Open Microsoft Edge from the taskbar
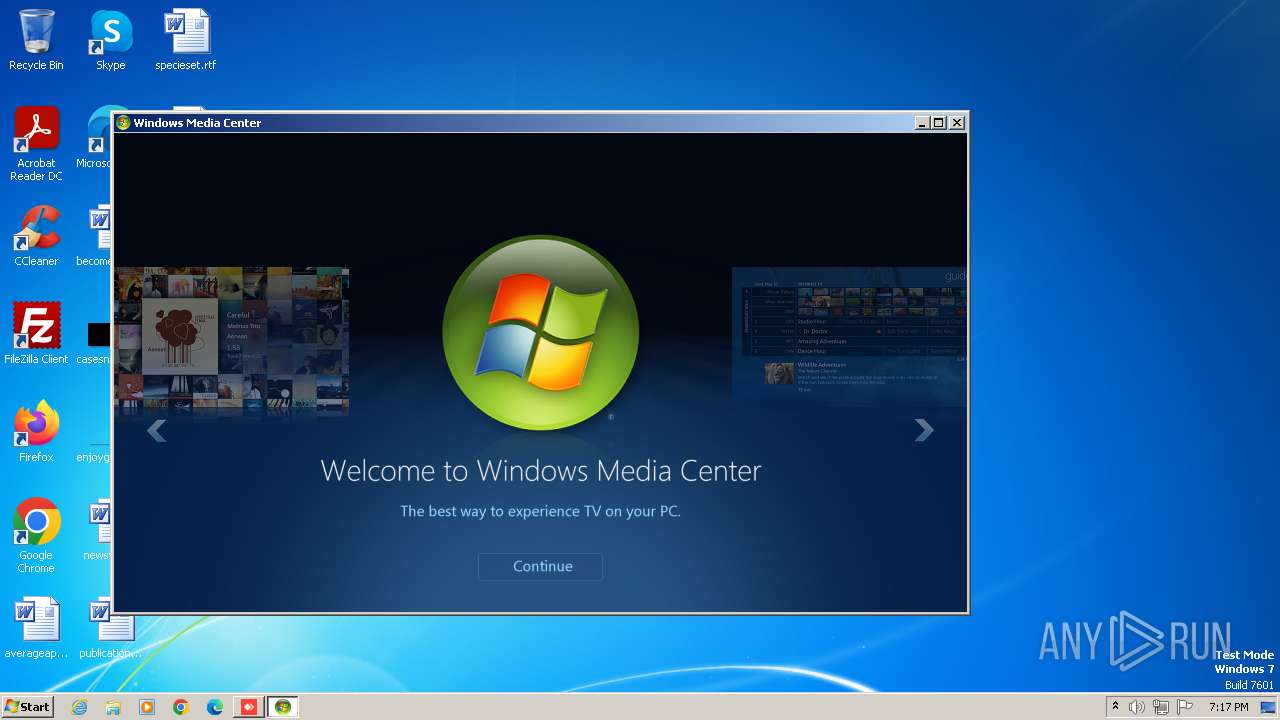Image resolution: width=1280 pixels, height=720 pixels. coord(215,707)
